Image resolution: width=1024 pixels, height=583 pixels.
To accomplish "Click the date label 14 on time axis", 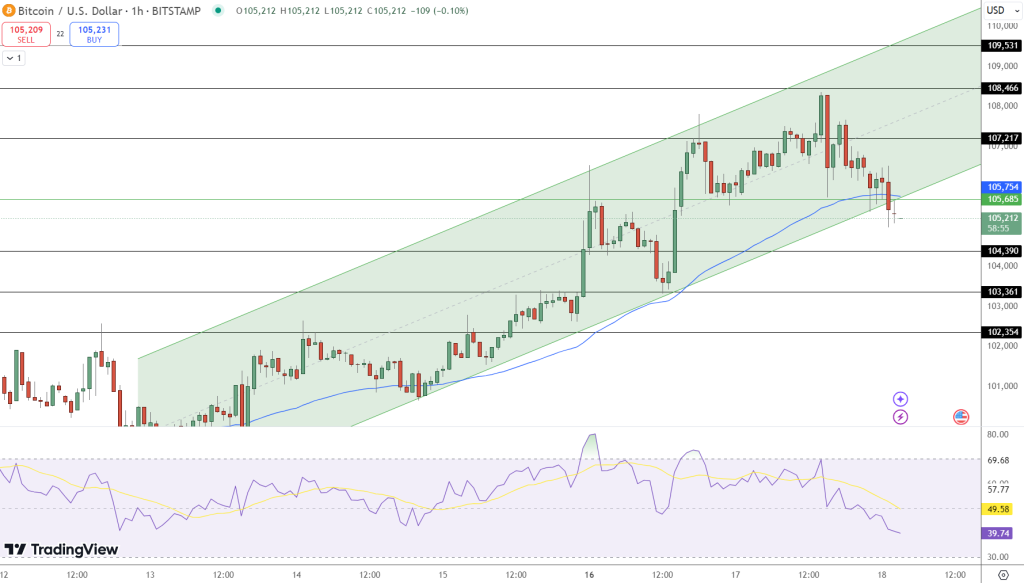I will click(296, 575).
